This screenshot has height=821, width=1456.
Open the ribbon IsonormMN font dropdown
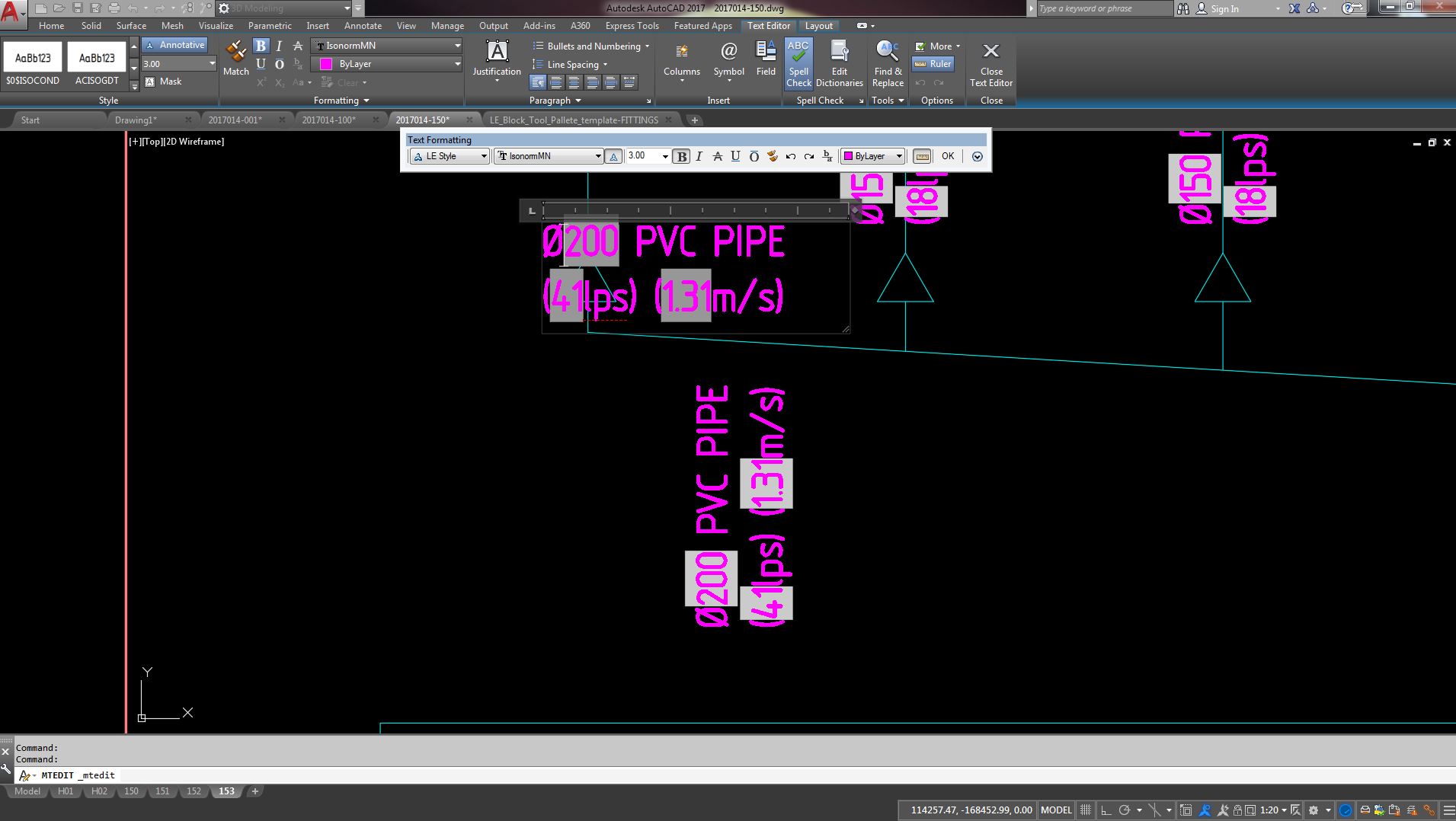(457, 46)
